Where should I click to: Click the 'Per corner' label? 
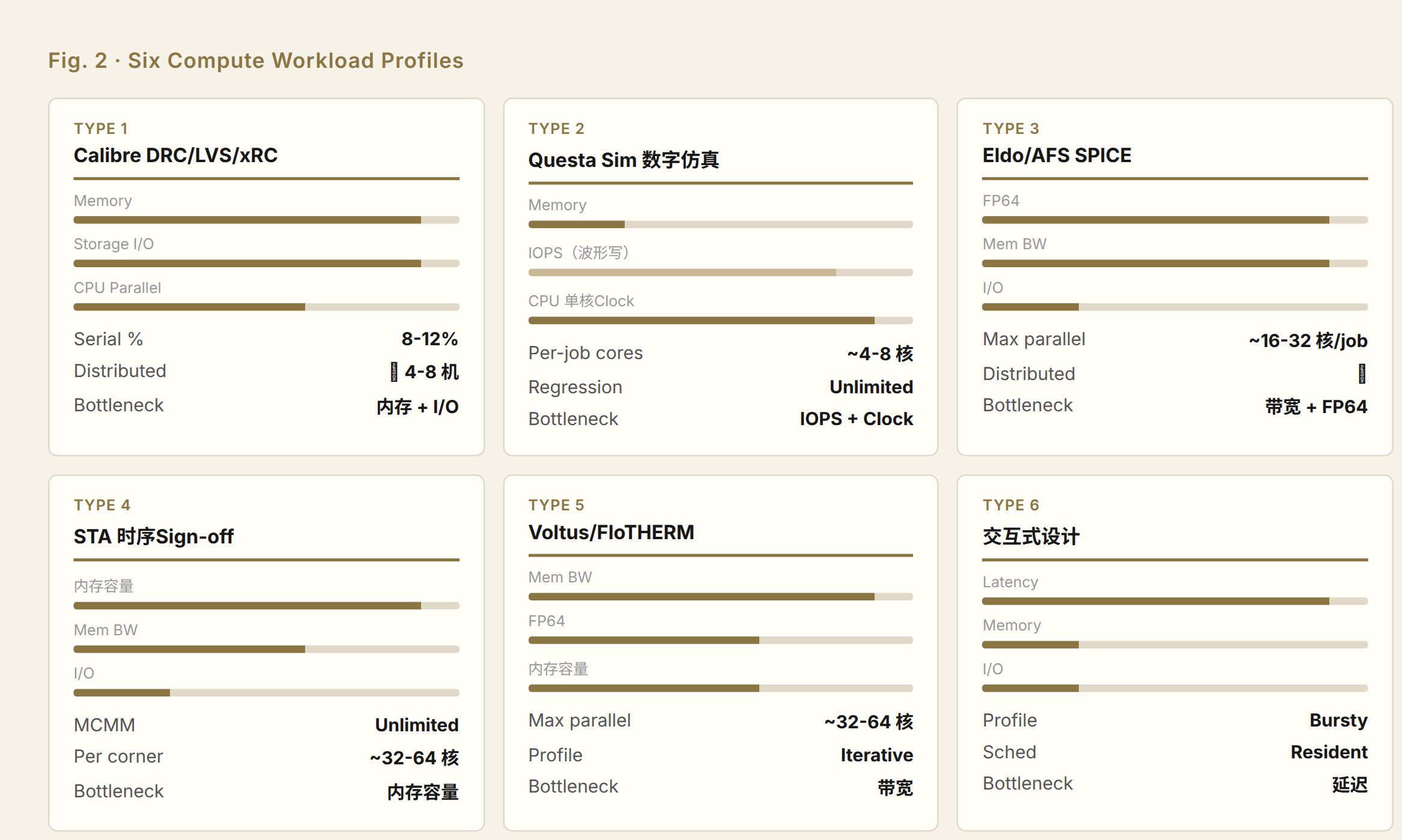pos(118,757)
